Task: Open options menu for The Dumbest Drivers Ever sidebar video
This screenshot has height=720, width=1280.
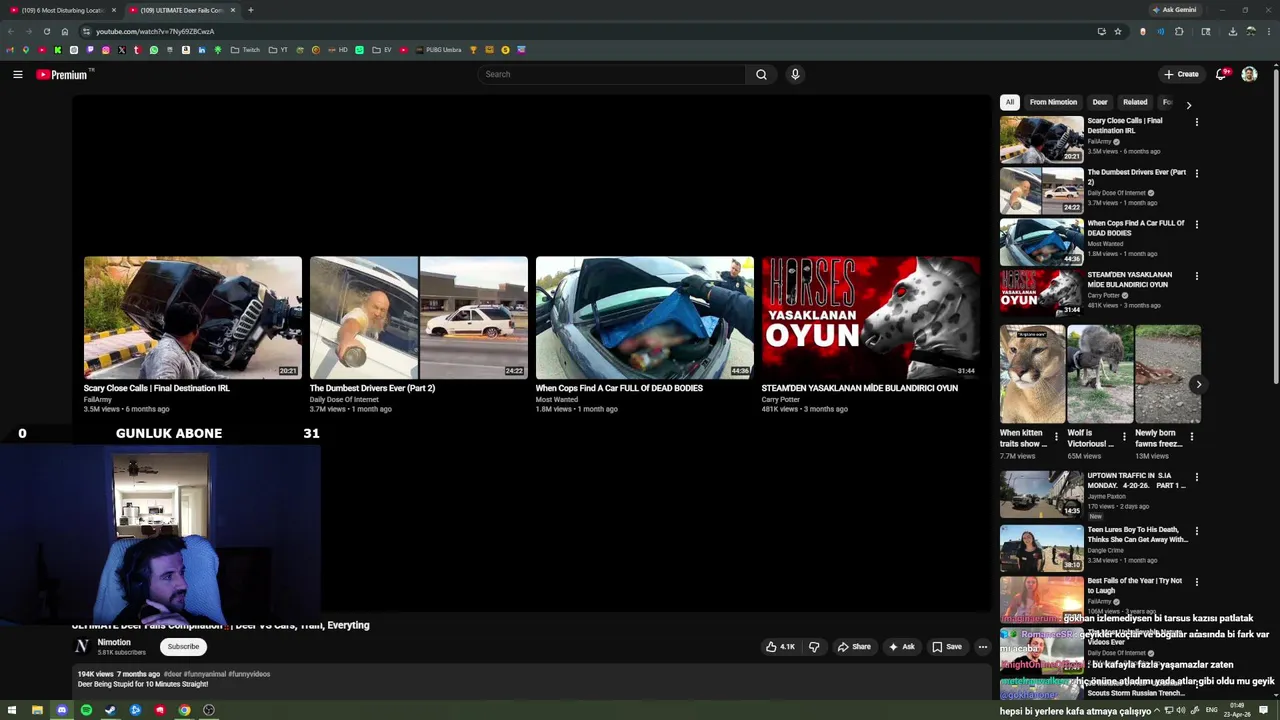Action: [1197, 173]
